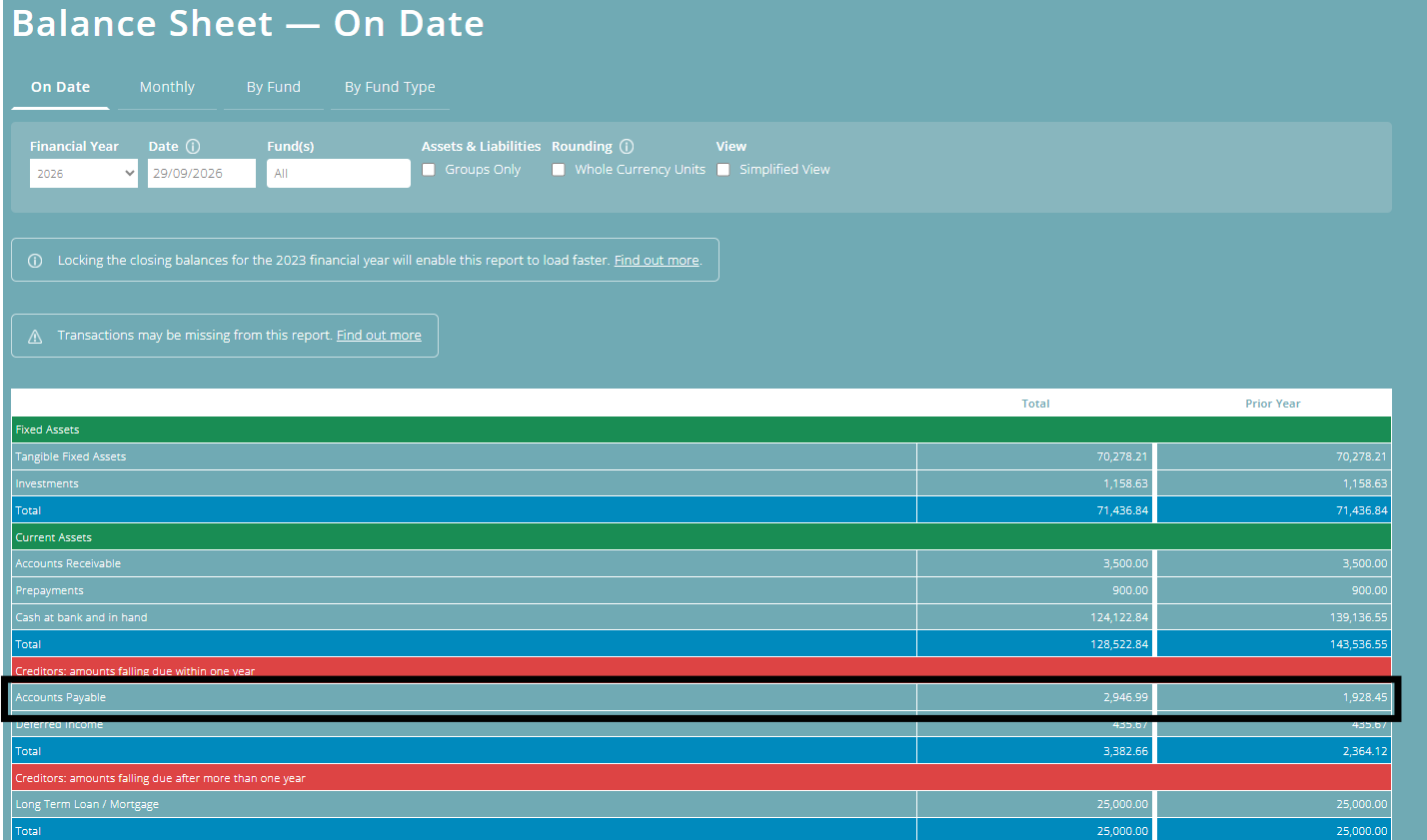Click the Current Assets group header
The width and height of the screenshot is (1427, 840).
point(702,537)
